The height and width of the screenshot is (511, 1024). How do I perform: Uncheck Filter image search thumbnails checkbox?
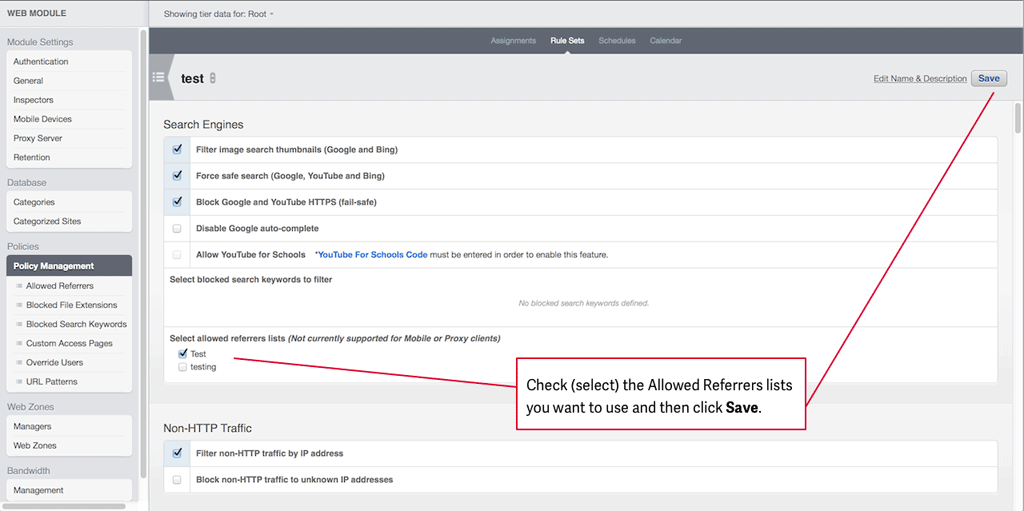point(176,150)
